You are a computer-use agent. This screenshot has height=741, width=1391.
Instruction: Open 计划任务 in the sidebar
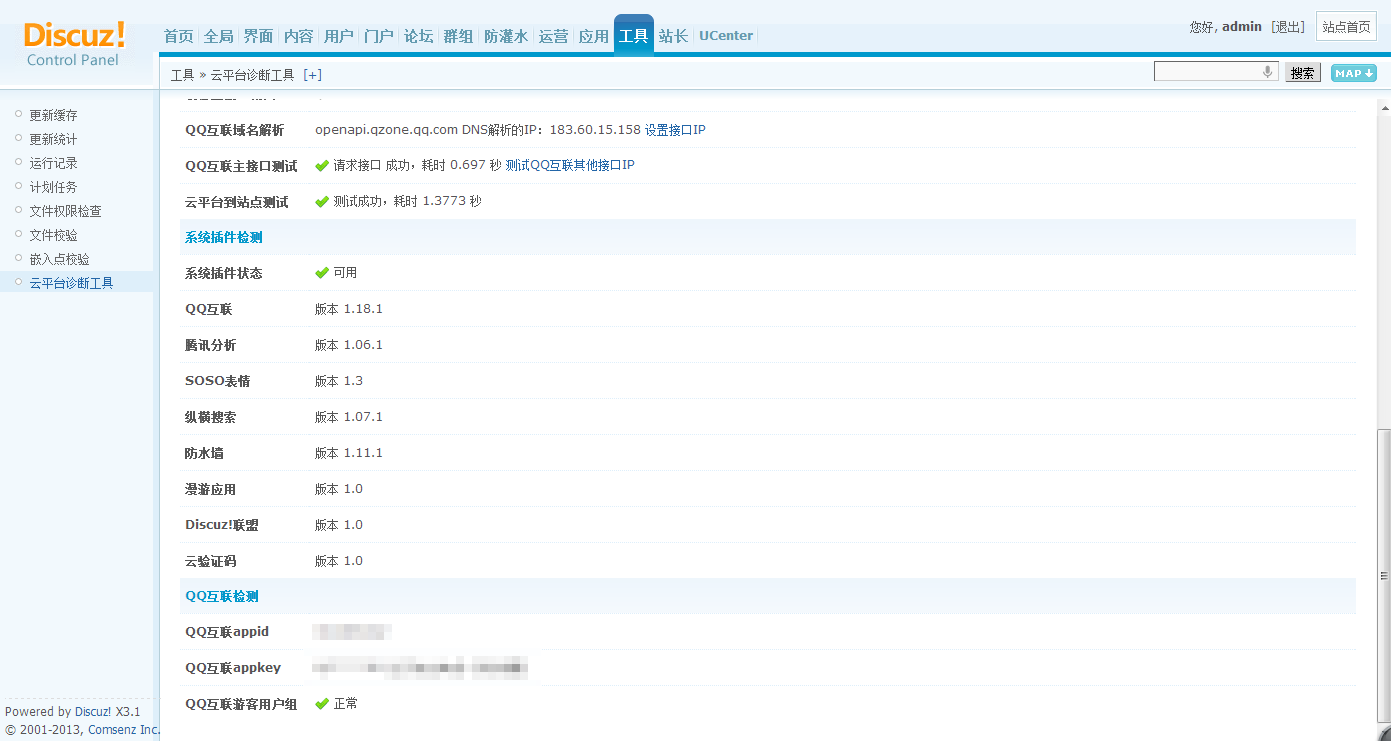click(53, 187)
